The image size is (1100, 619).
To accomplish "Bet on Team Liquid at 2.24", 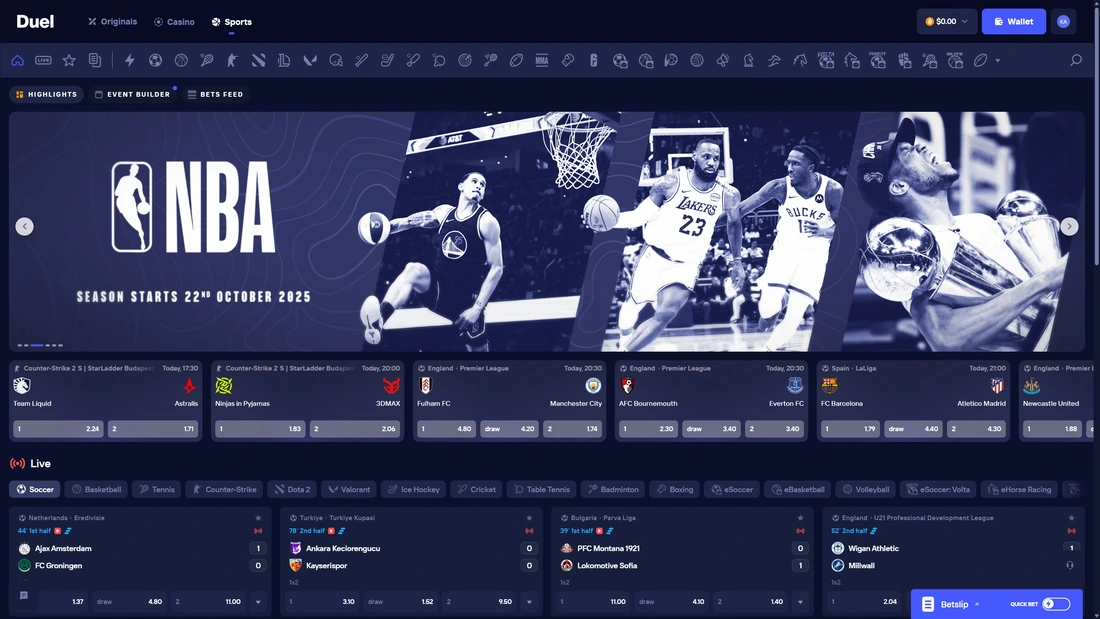I will pyautogui.click(x=58, y=429).
